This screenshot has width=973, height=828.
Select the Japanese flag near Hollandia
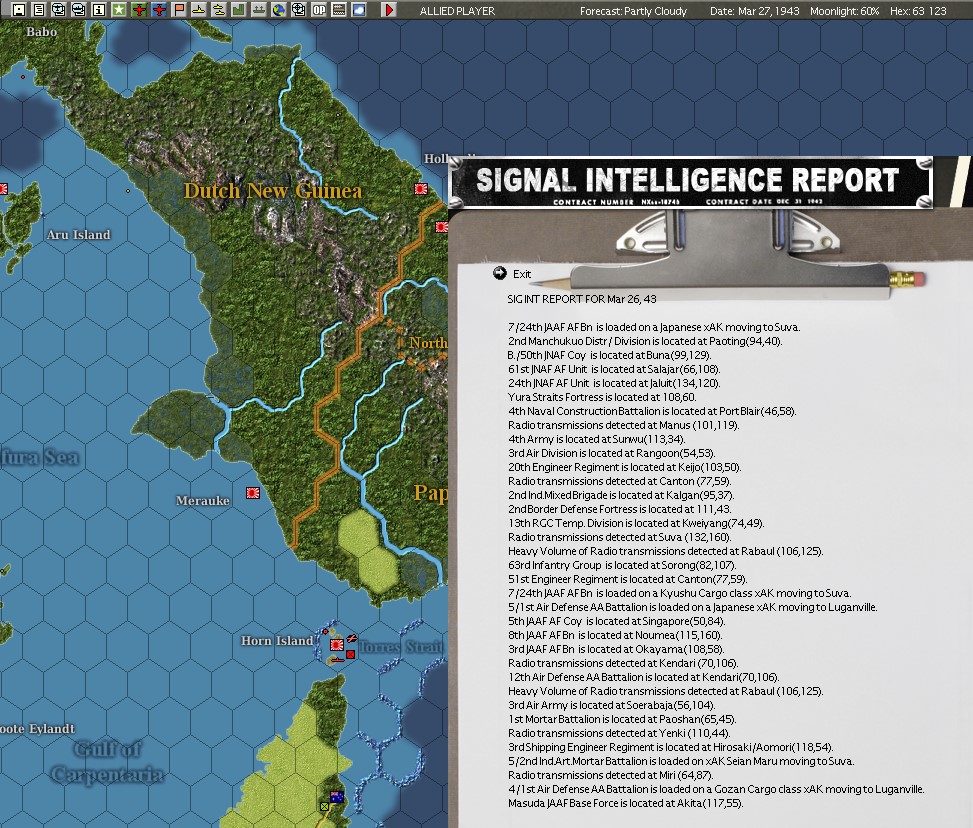pyautogui.click(x=421, y=188)
